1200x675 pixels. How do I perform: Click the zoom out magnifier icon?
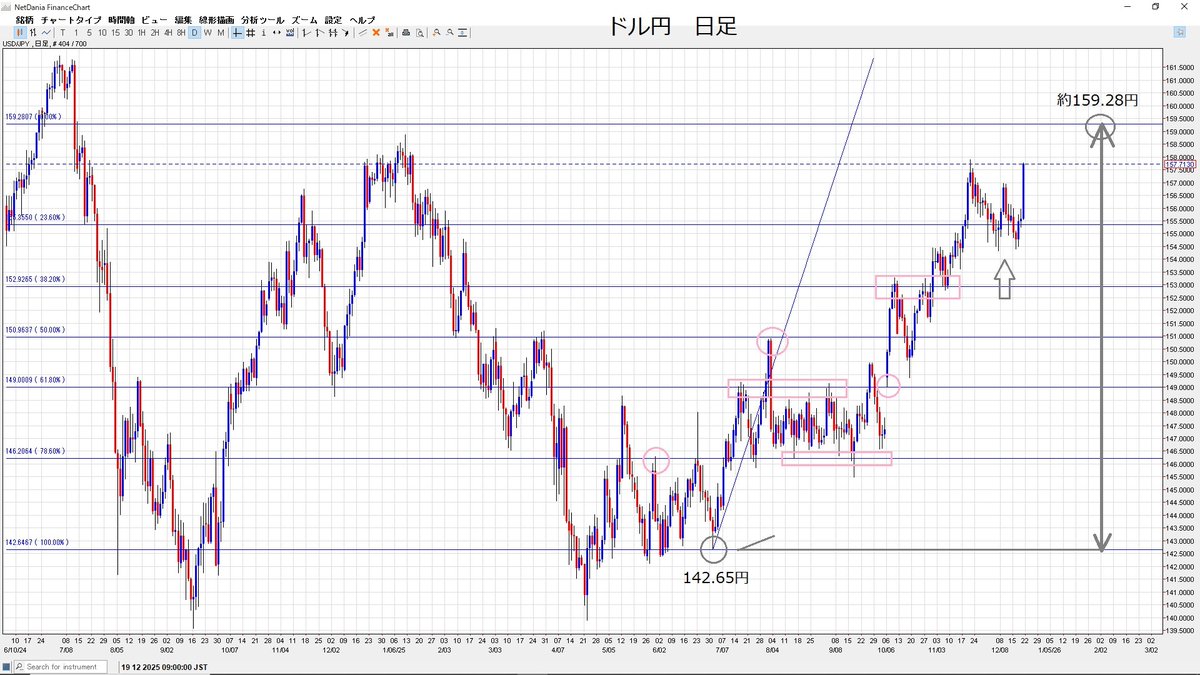pyautogui.click(x=450, y=32)
